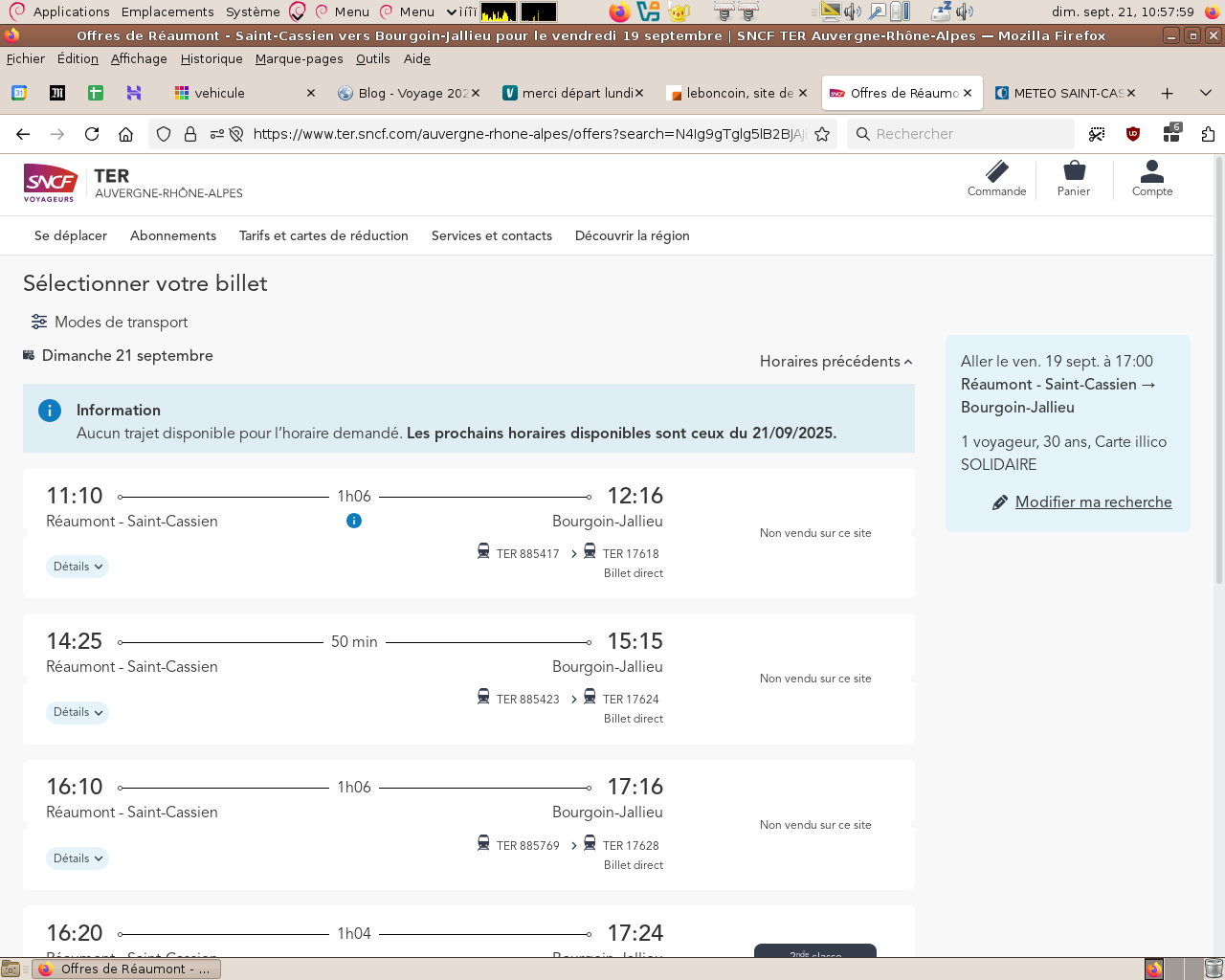The image size is (1225, 980).
Task: Click the SNCF Voyageurs logo
Action: coord(50,182)
